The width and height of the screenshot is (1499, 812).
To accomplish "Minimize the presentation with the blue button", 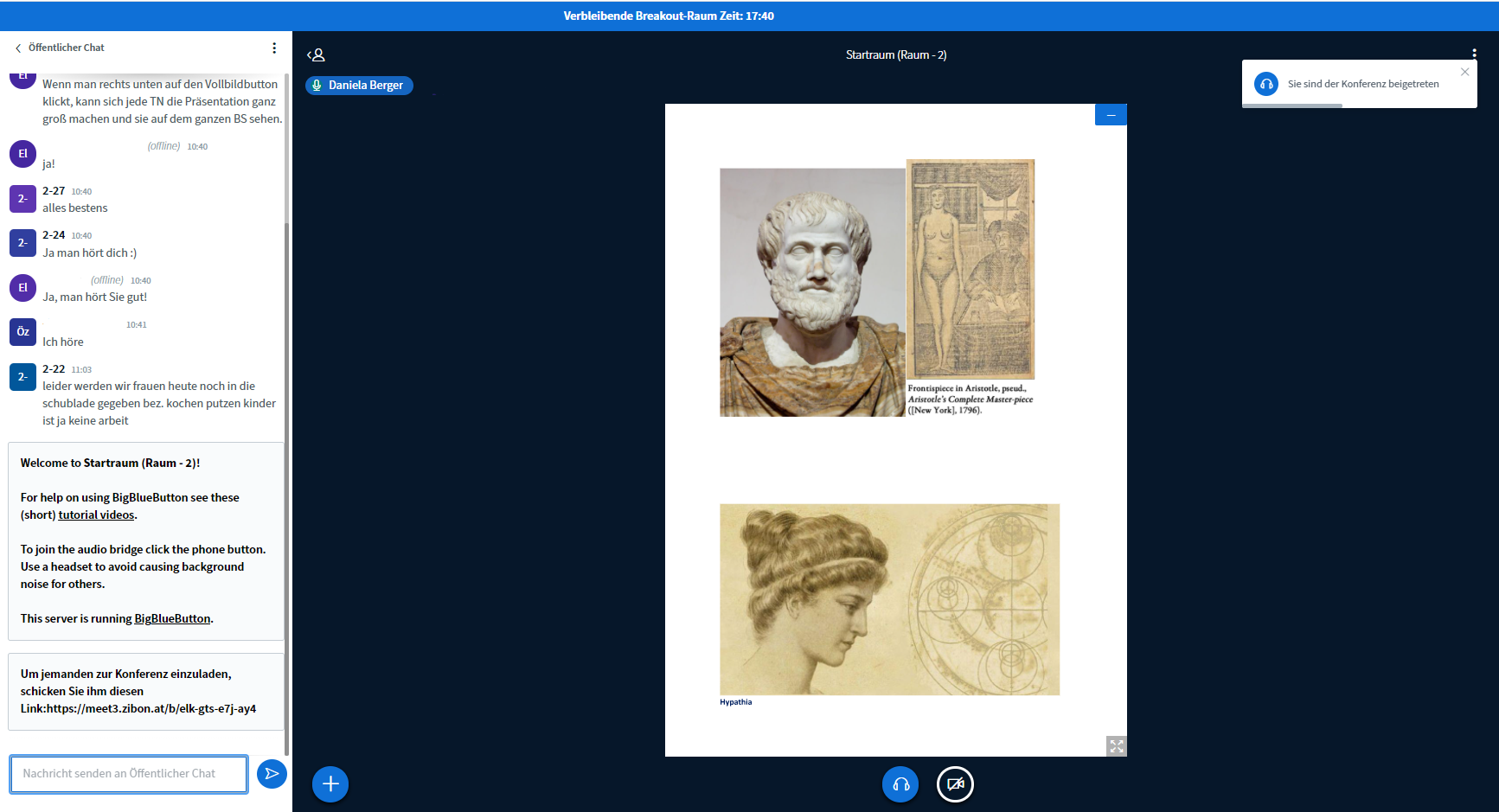I will [1111, 115].
